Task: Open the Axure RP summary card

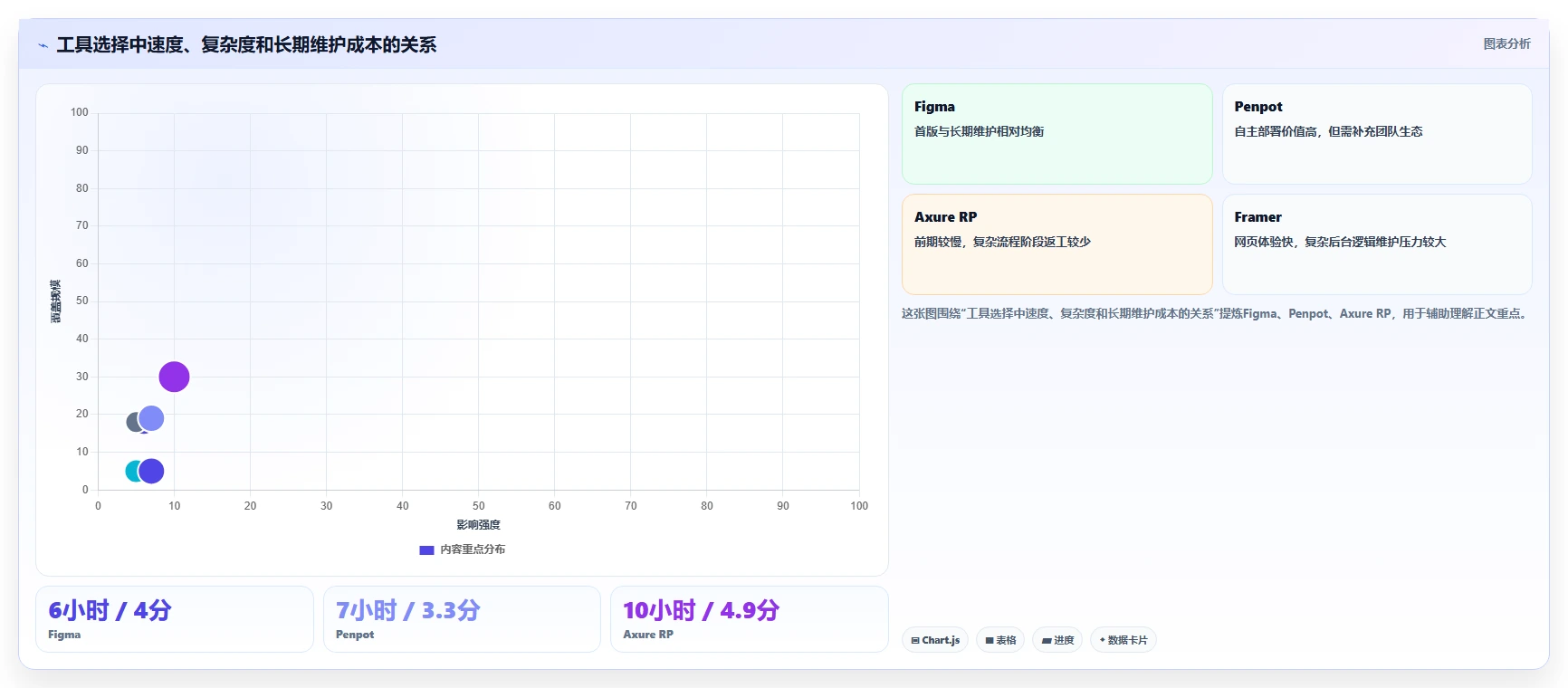Action: click(1056, 244)
